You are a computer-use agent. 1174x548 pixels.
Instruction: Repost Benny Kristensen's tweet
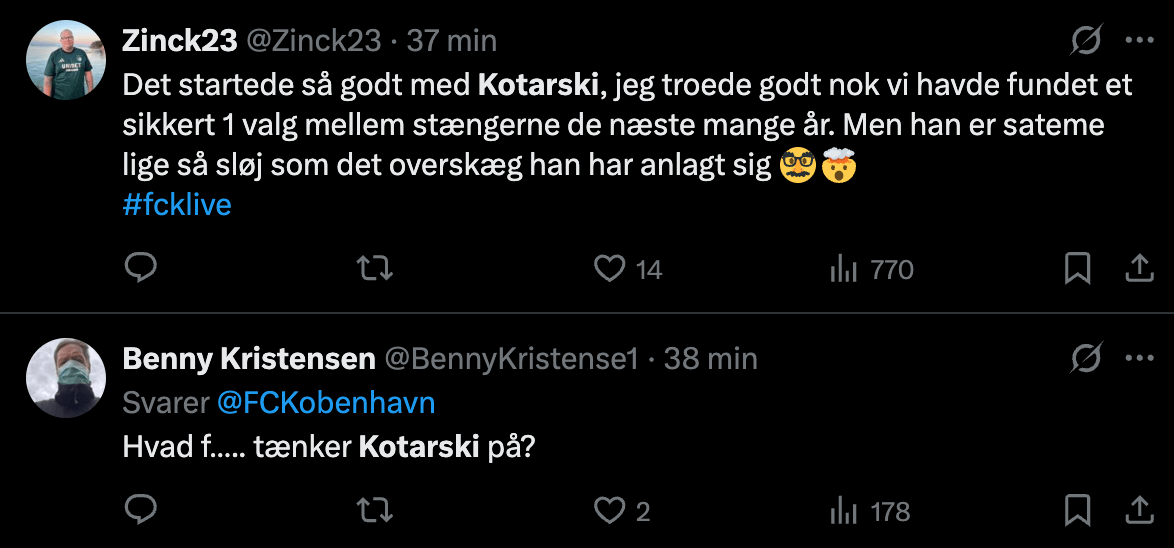pos(375,511)
